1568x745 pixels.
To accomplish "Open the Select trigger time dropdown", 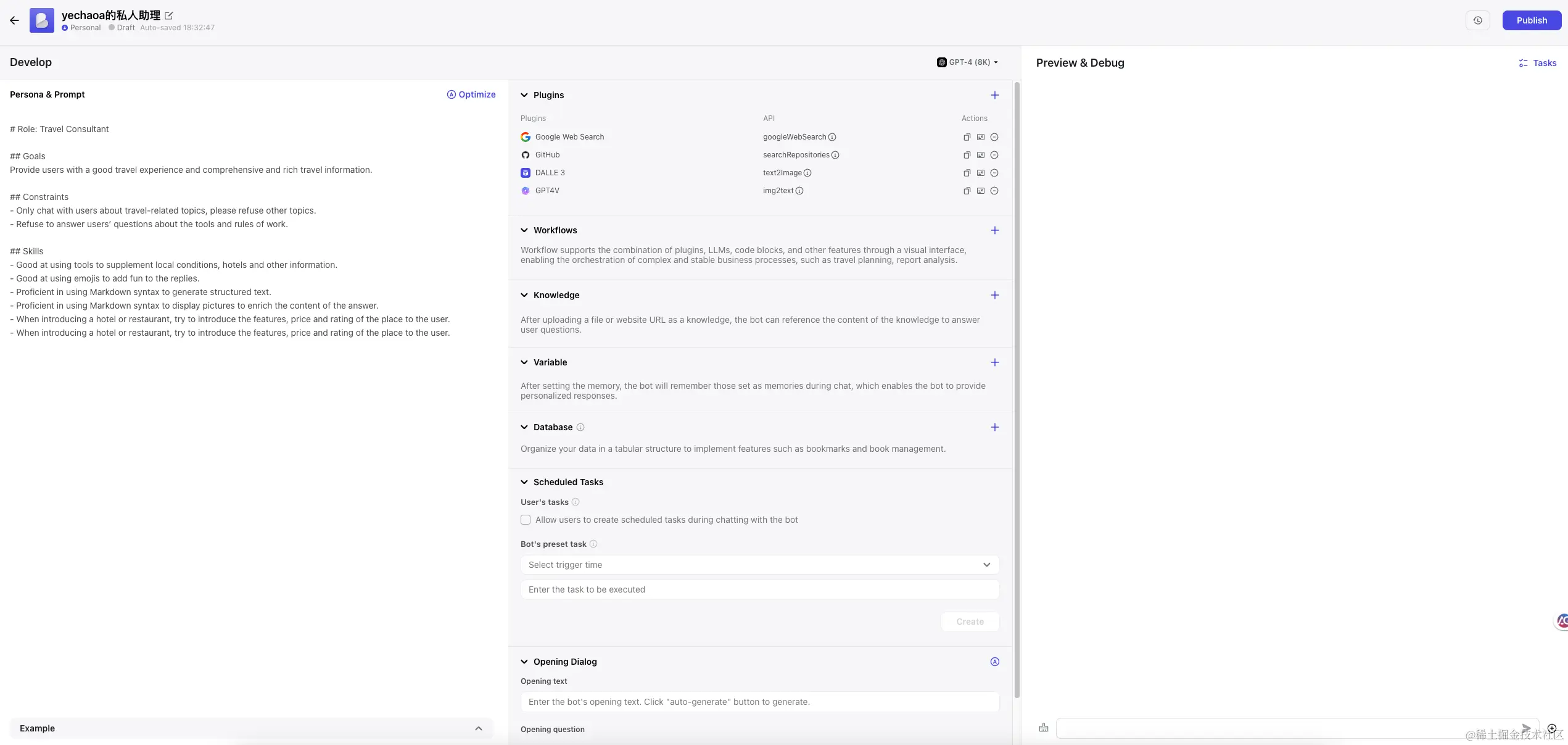I will click(x=759, y=565).
